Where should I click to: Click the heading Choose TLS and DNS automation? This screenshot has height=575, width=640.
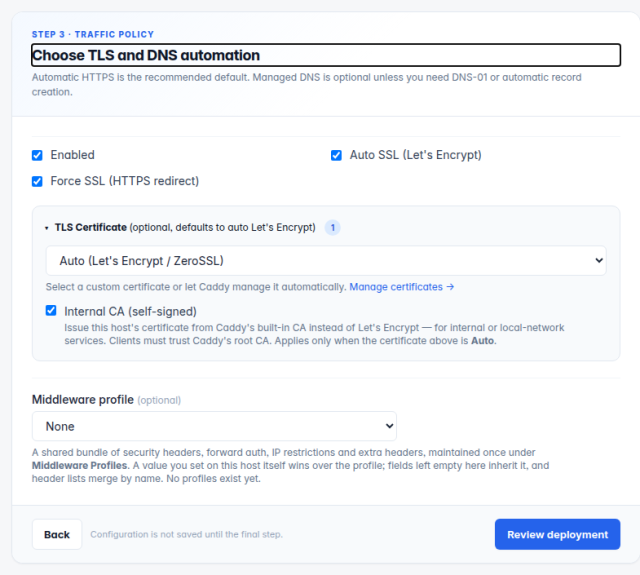point(326,55)
